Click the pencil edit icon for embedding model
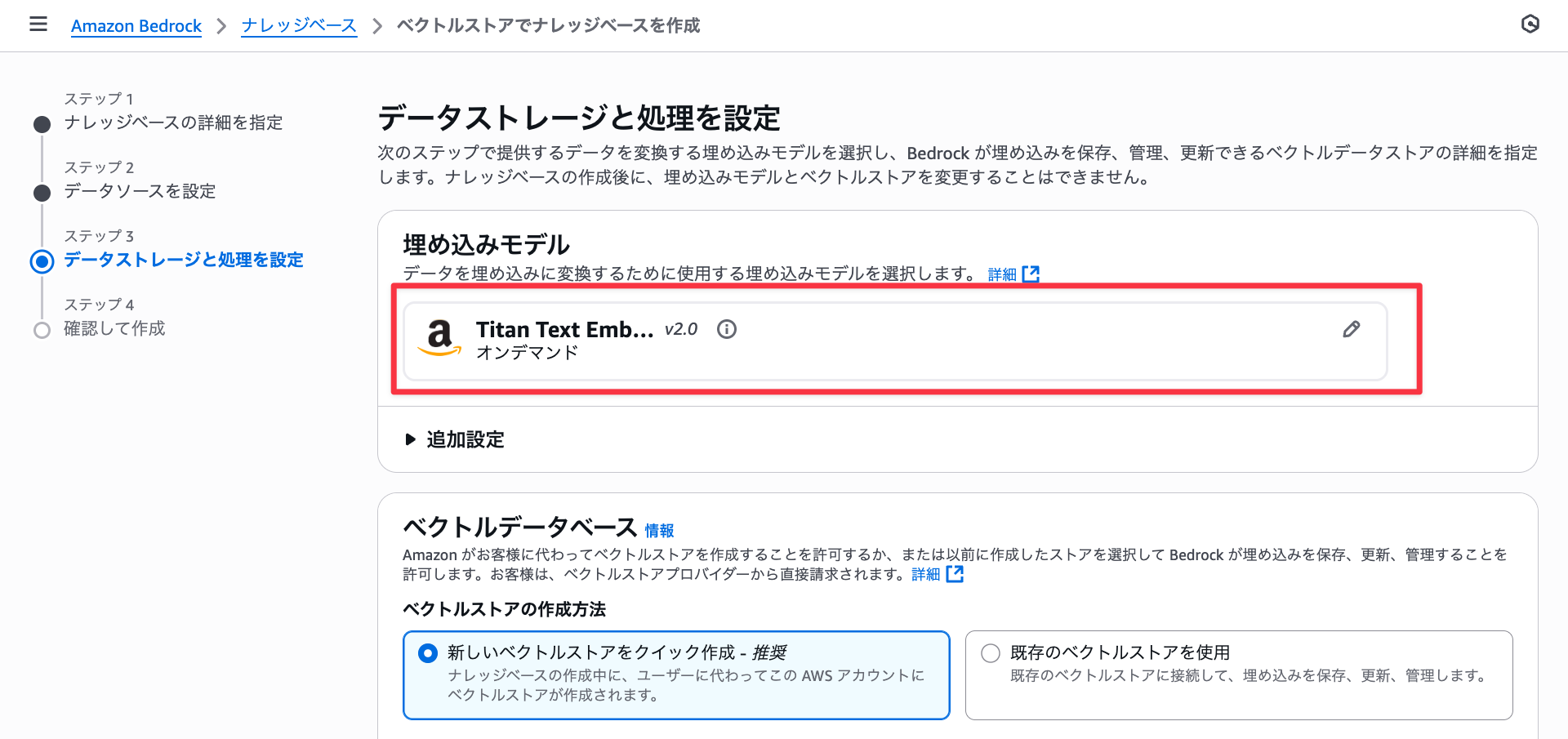The image size is (1568, 739). pos(1351,329)
